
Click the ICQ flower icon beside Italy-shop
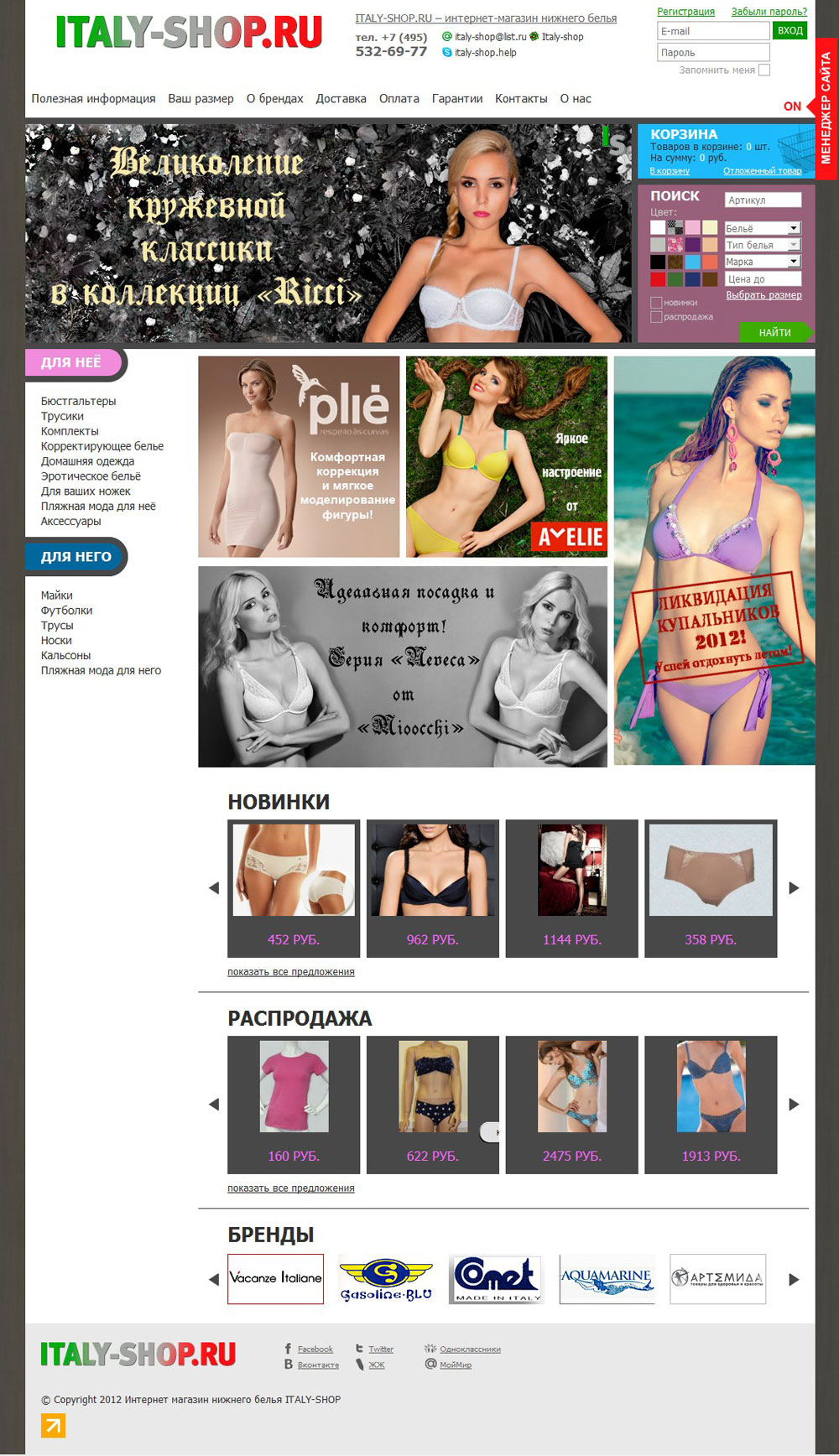coord(534,37)
